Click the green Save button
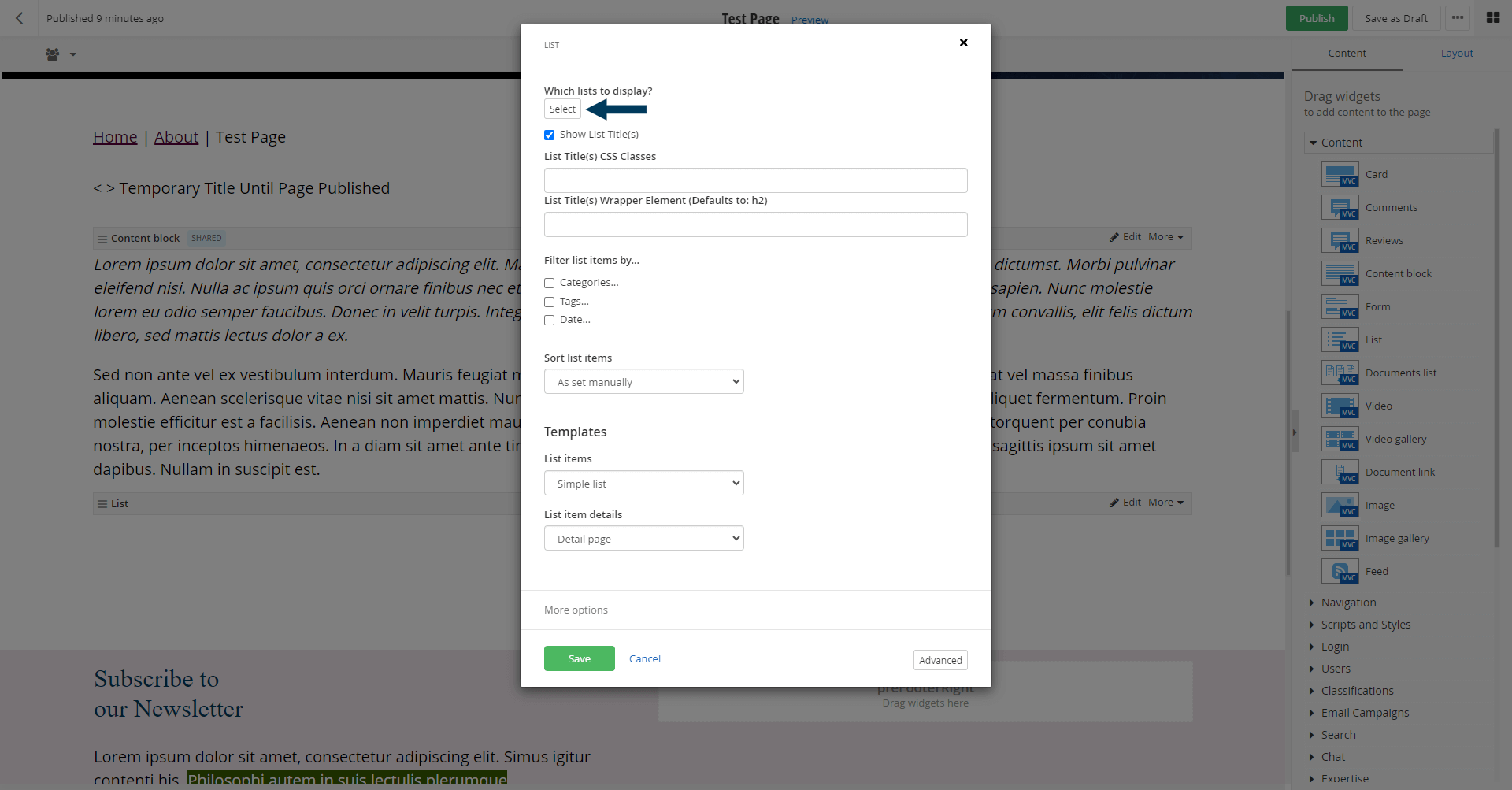Image resolution: width=1512 pixels, height=790 pixels. 579,659
